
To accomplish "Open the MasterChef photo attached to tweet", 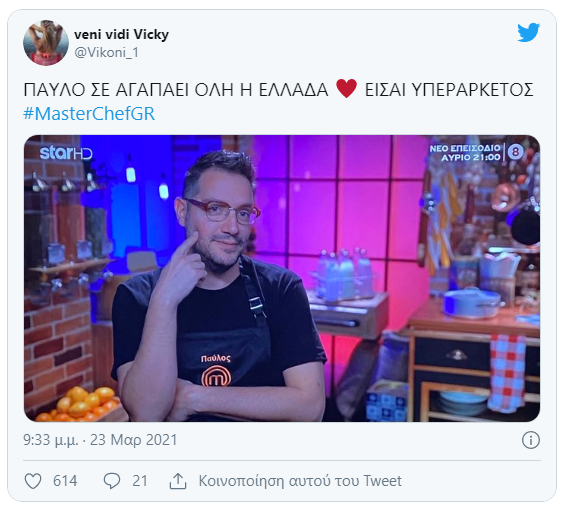I will click(x=282, y=278).
